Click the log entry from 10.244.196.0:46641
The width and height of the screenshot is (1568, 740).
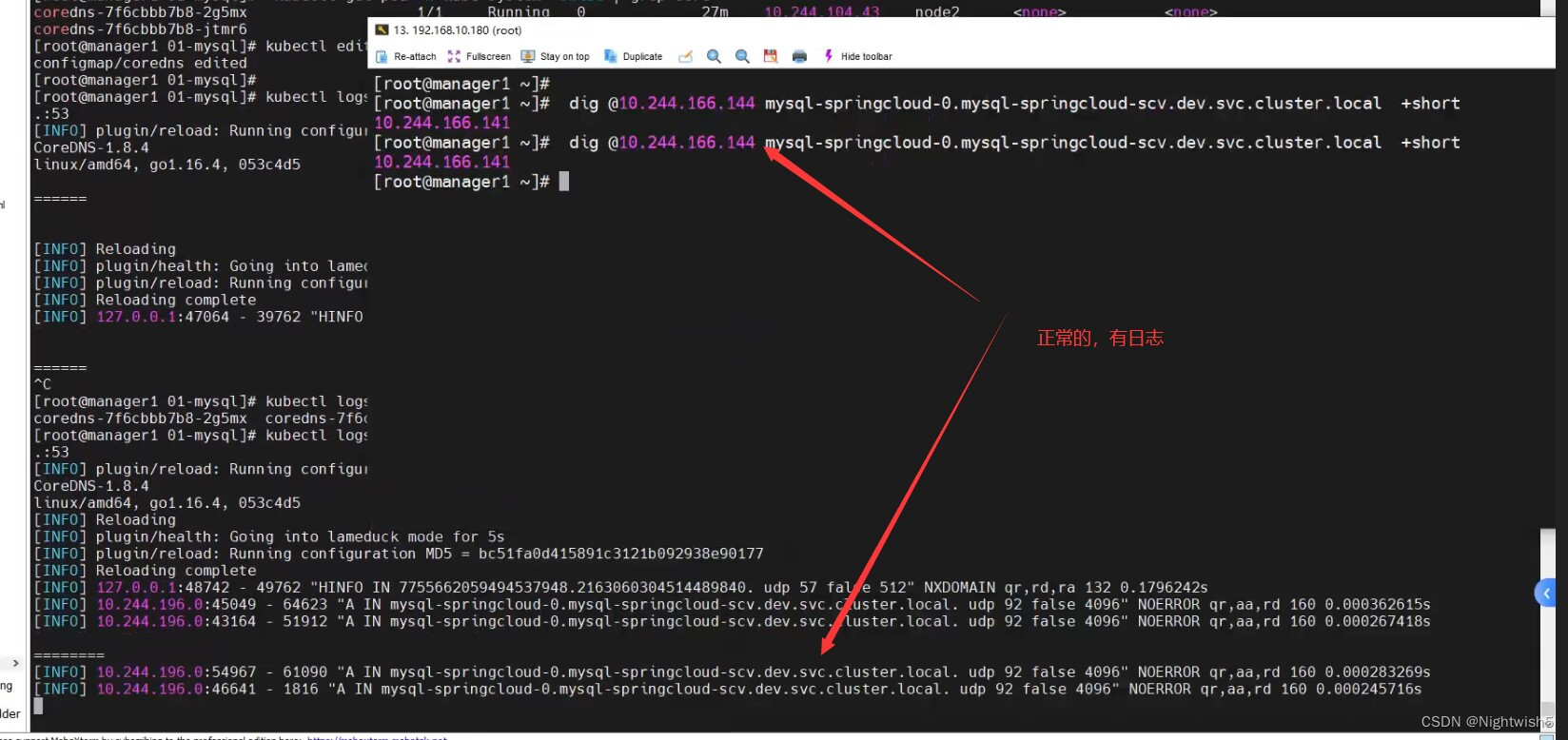click(x=727, y=689)
